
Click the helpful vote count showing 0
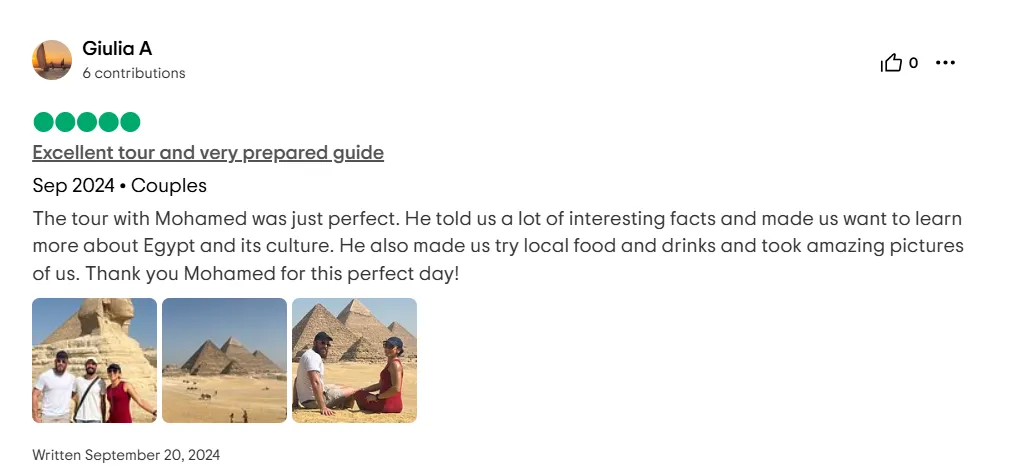click(x=913, y=63)
